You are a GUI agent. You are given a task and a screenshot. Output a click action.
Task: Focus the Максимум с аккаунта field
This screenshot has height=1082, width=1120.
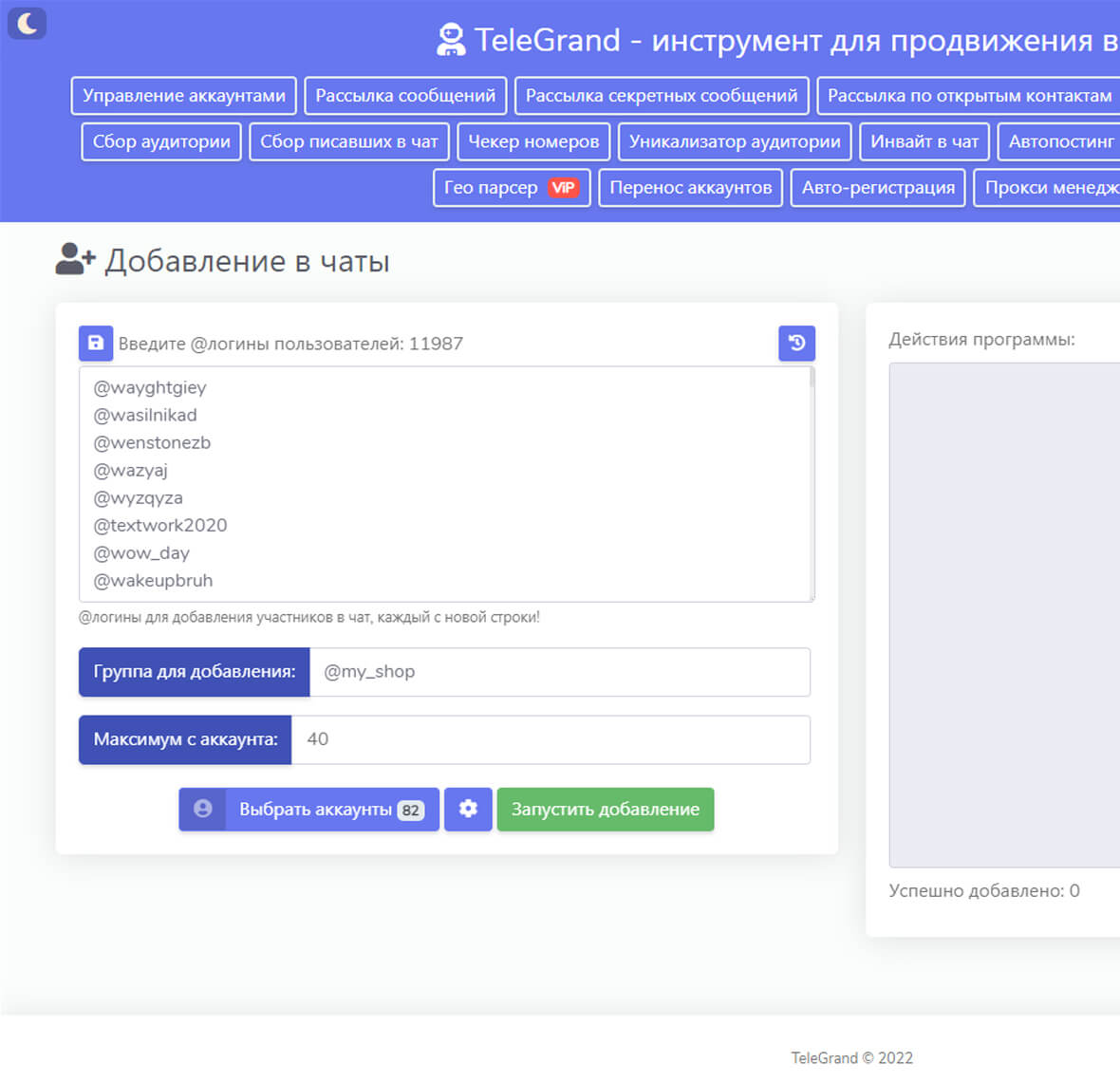tap(551, 739)
